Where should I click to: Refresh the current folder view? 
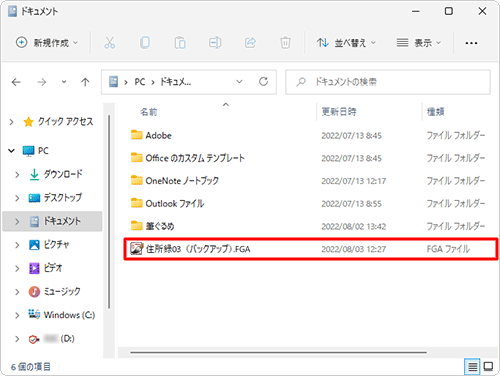pos(264,82)
